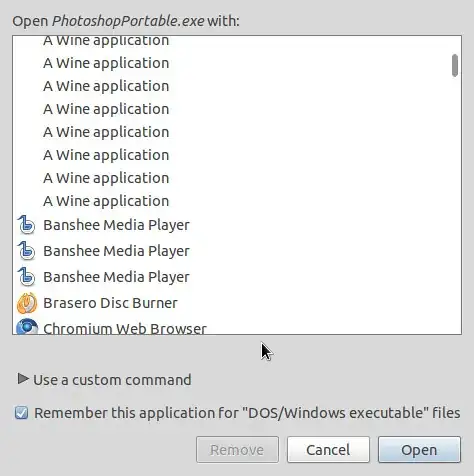474x476 pixels.
Task: Click the application list scrollbar handle
Action: (x=455, y=65)
